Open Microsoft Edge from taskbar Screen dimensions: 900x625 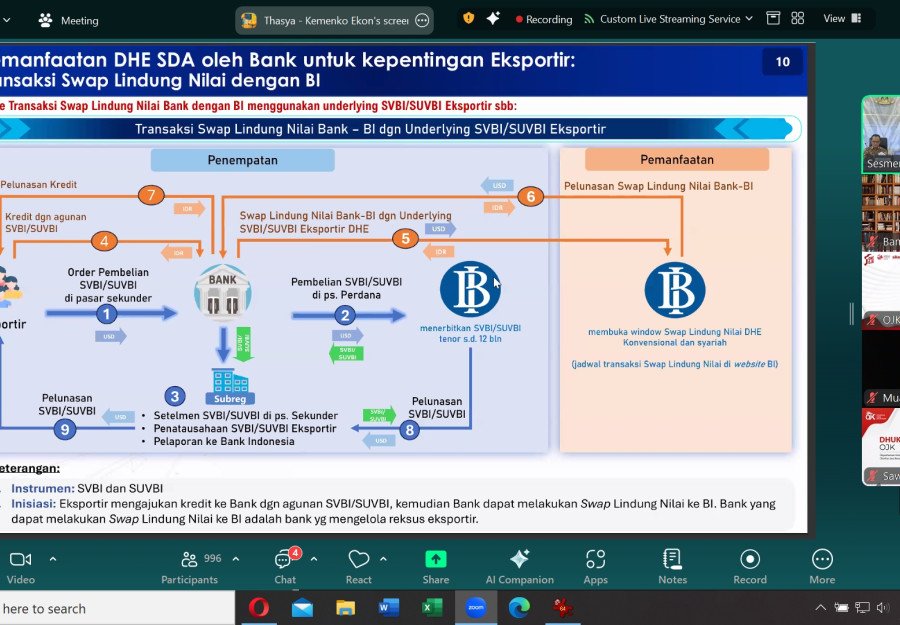(x=519, y=607)
